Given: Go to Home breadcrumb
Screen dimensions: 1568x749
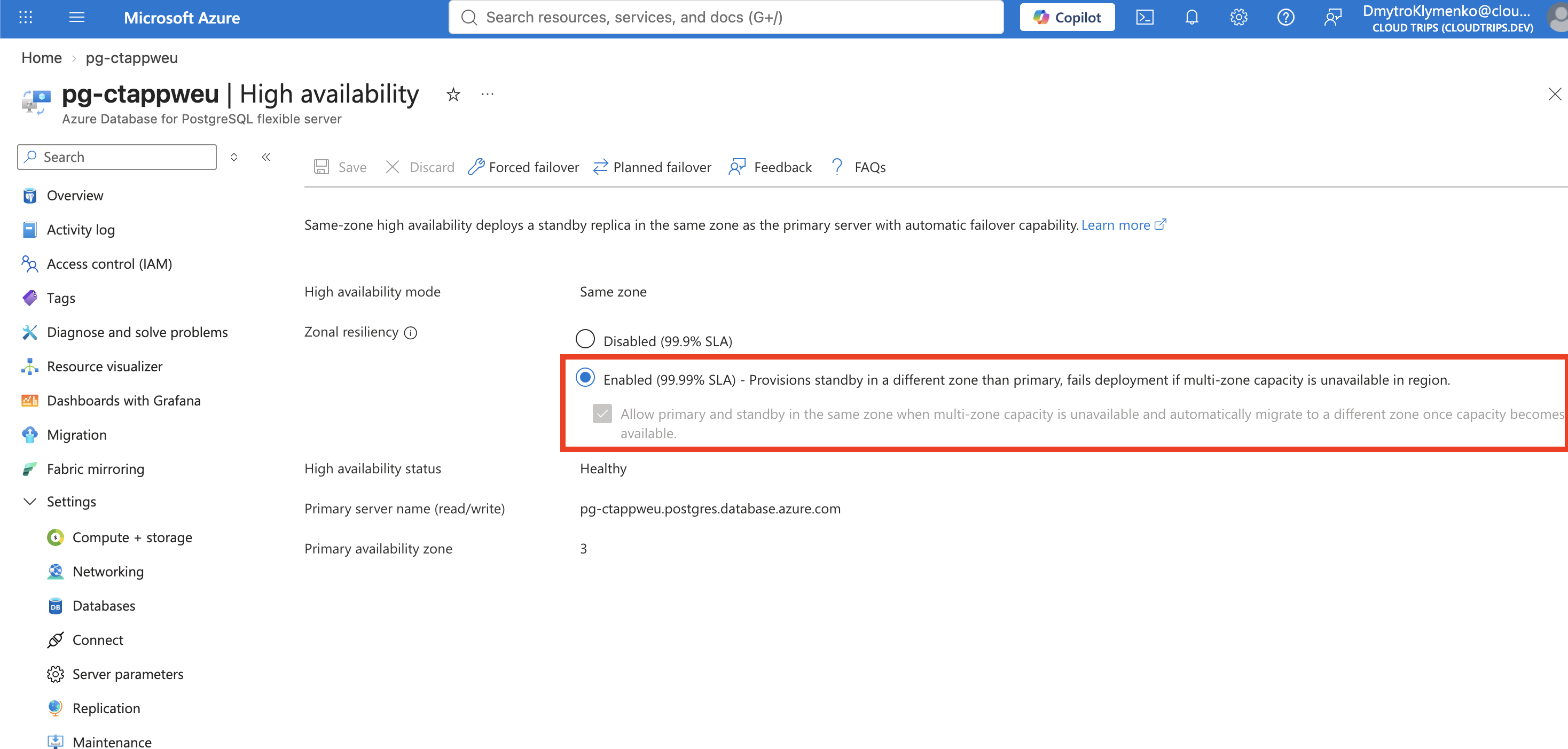Looking at the screenshot, I should point(42,58).
